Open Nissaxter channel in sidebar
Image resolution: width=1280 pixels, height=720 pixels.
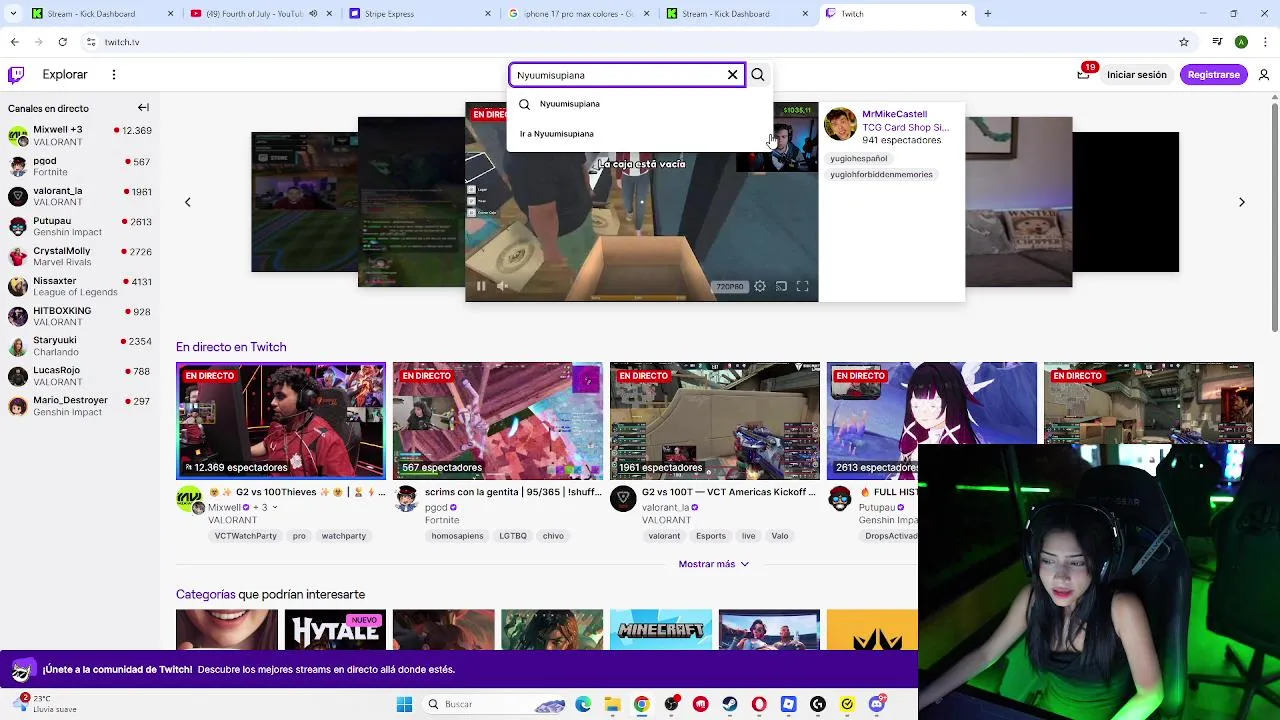(80, 286)
